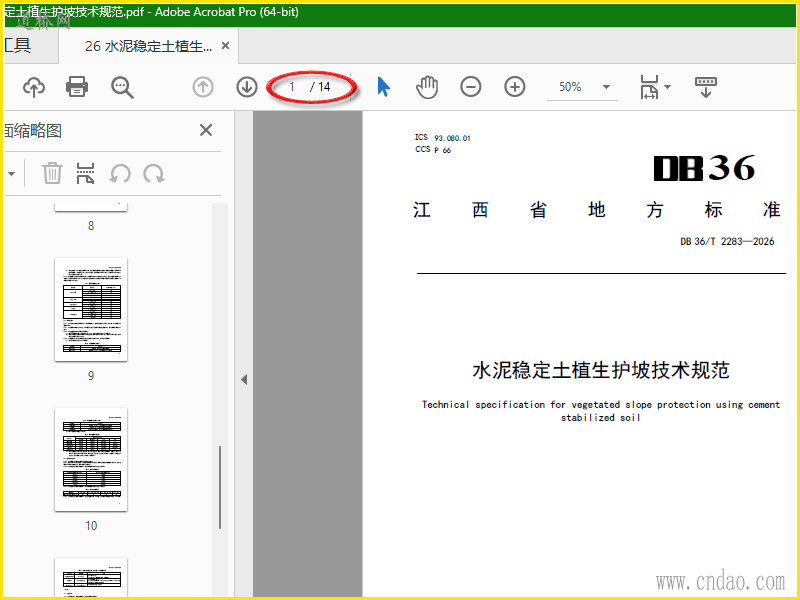Click the standard number DB 36/T 2283—2026
The height and width of the screenshot is (600, 800).
tap(727, 241)
